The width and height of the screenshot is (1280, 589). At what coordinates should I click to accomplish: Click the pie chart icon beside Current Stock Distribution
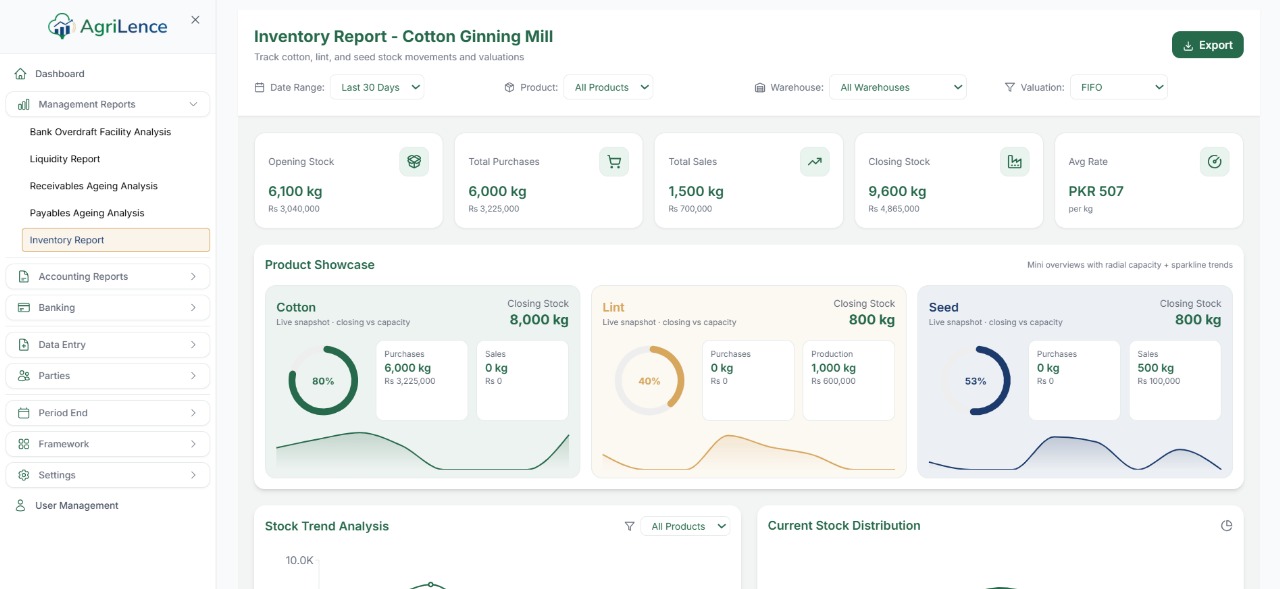pos(1226,526)
